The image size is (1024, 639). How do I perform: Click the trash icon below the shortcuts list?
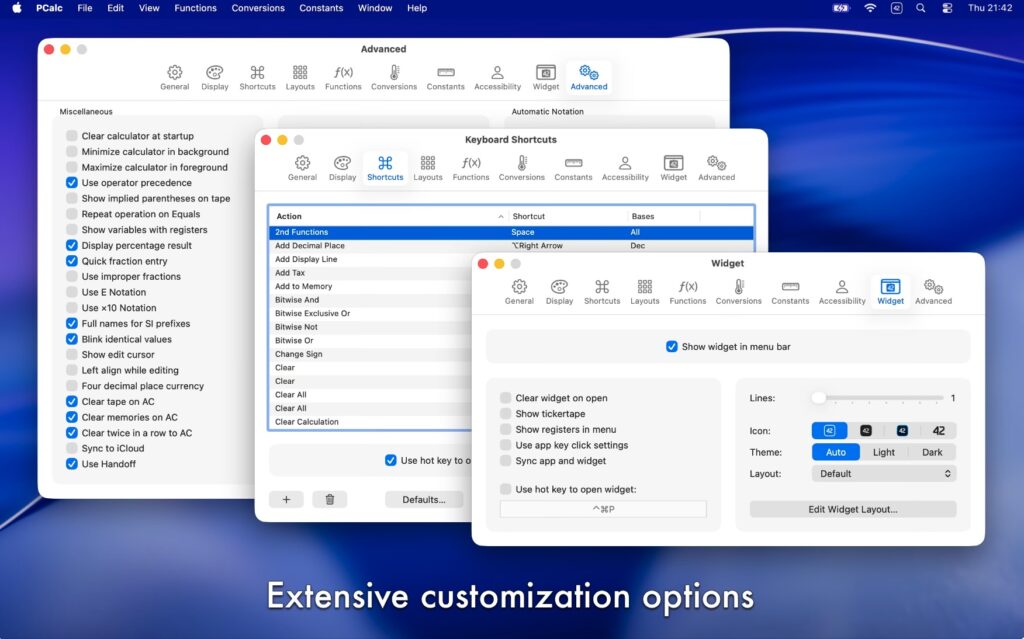pos(330,499)
